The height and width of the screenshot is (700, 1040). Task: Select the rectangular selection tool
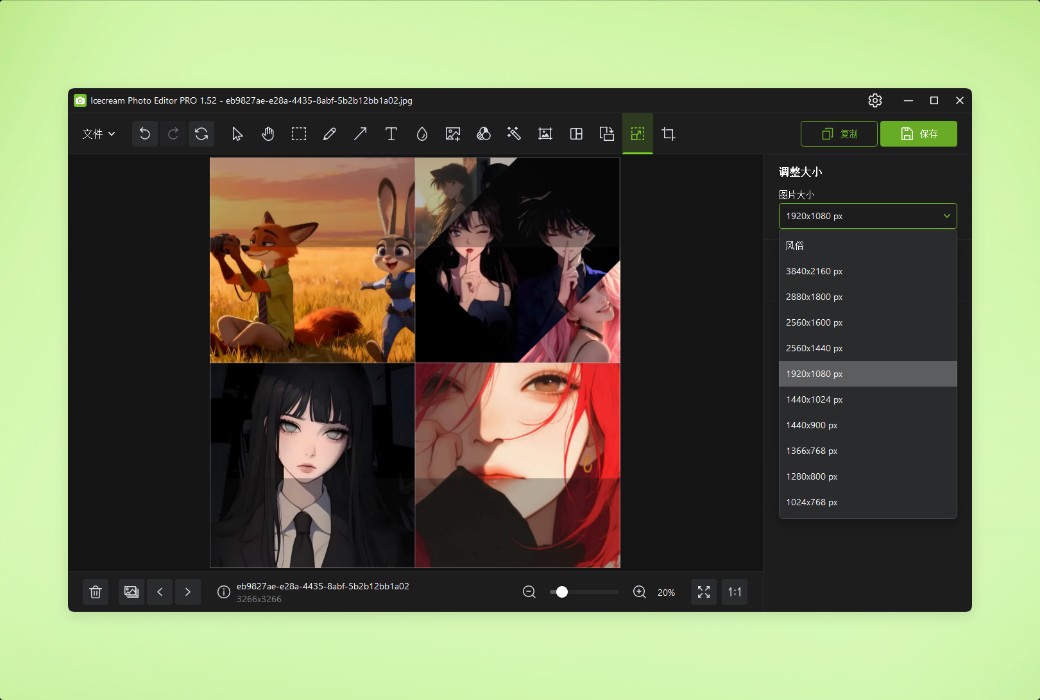tap(298, 133)
